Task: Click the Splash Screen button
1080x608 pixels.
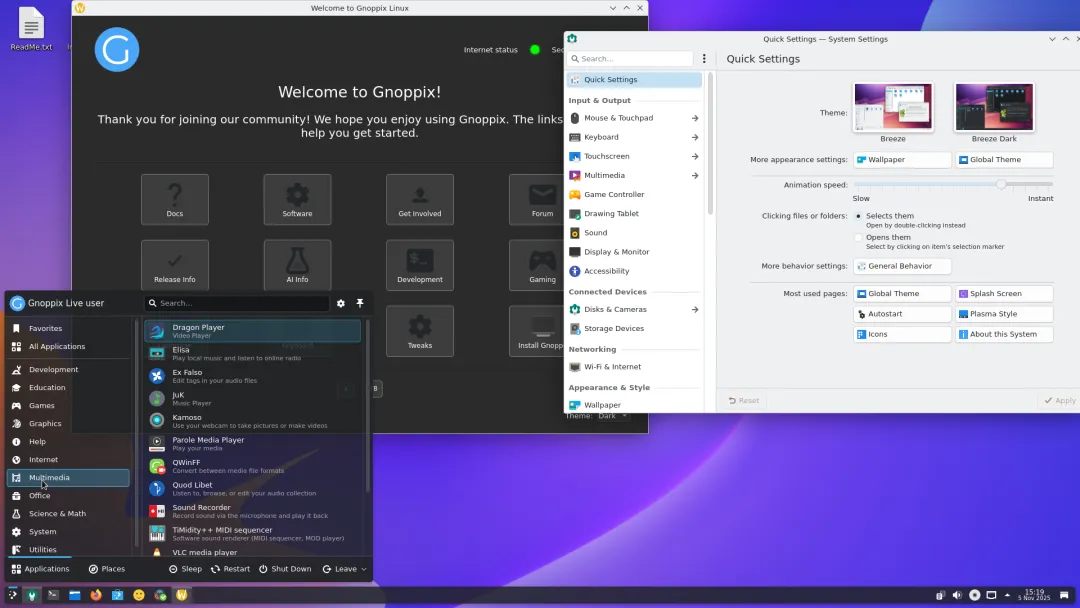Action: coord(1004,293)
